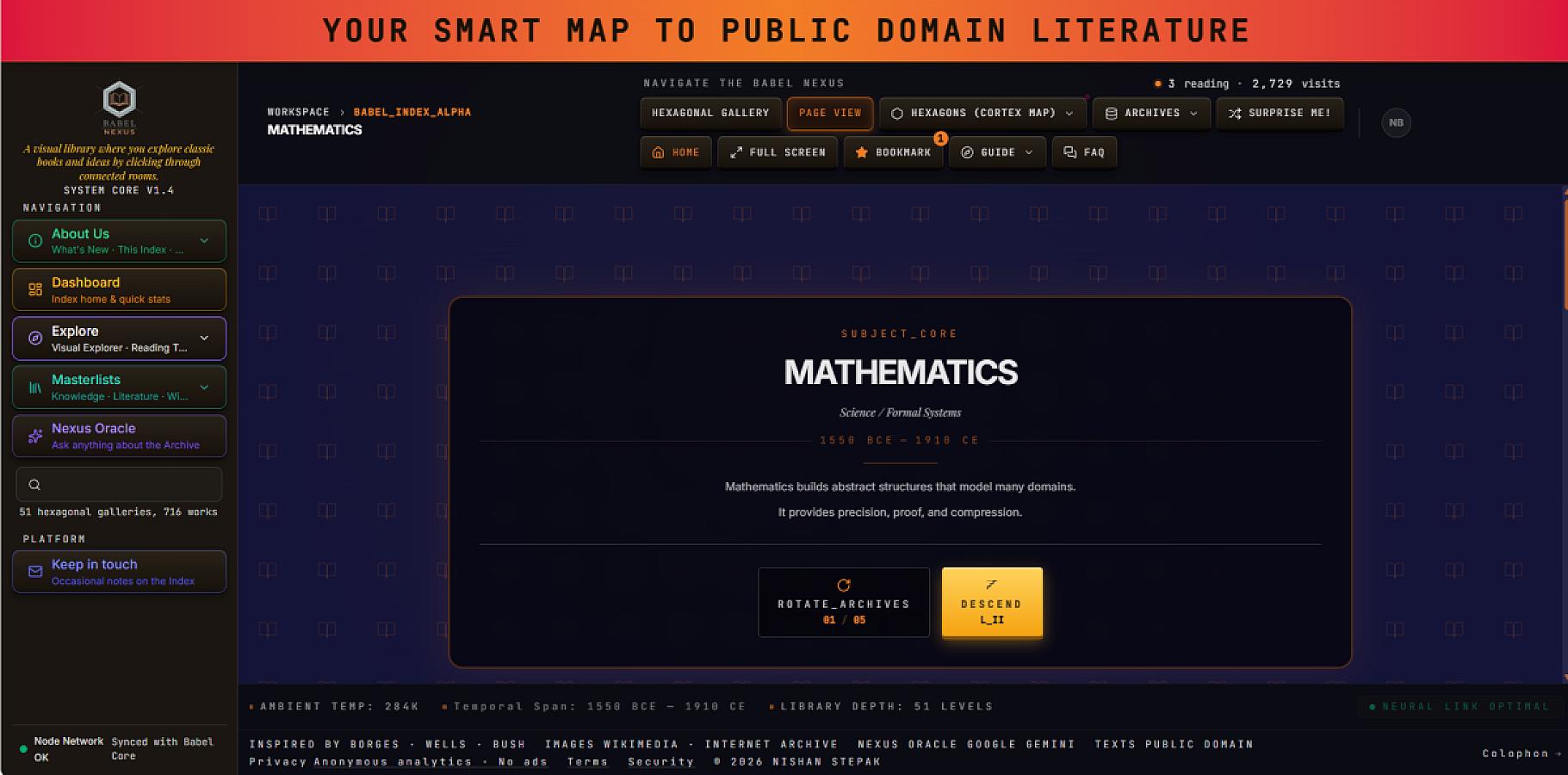Click the NB user avatar
The width and height of the screenshot is (1568, 775).
coord(1396,123)
